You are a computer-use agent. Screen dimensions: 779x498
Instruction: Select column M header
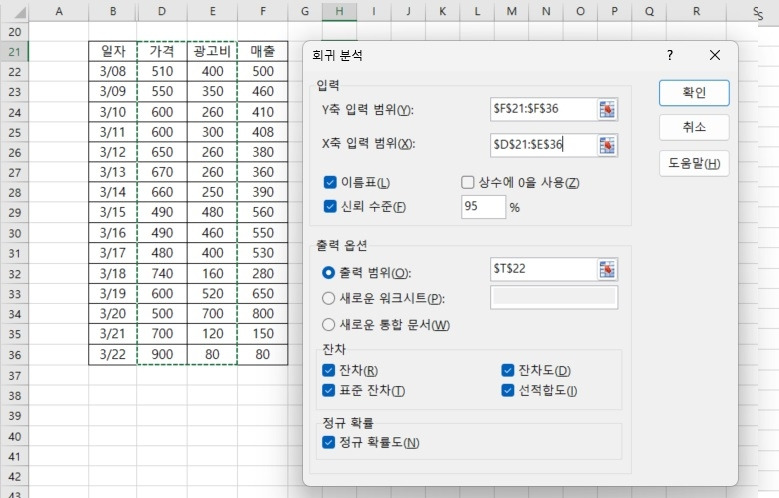click(511, 11)
